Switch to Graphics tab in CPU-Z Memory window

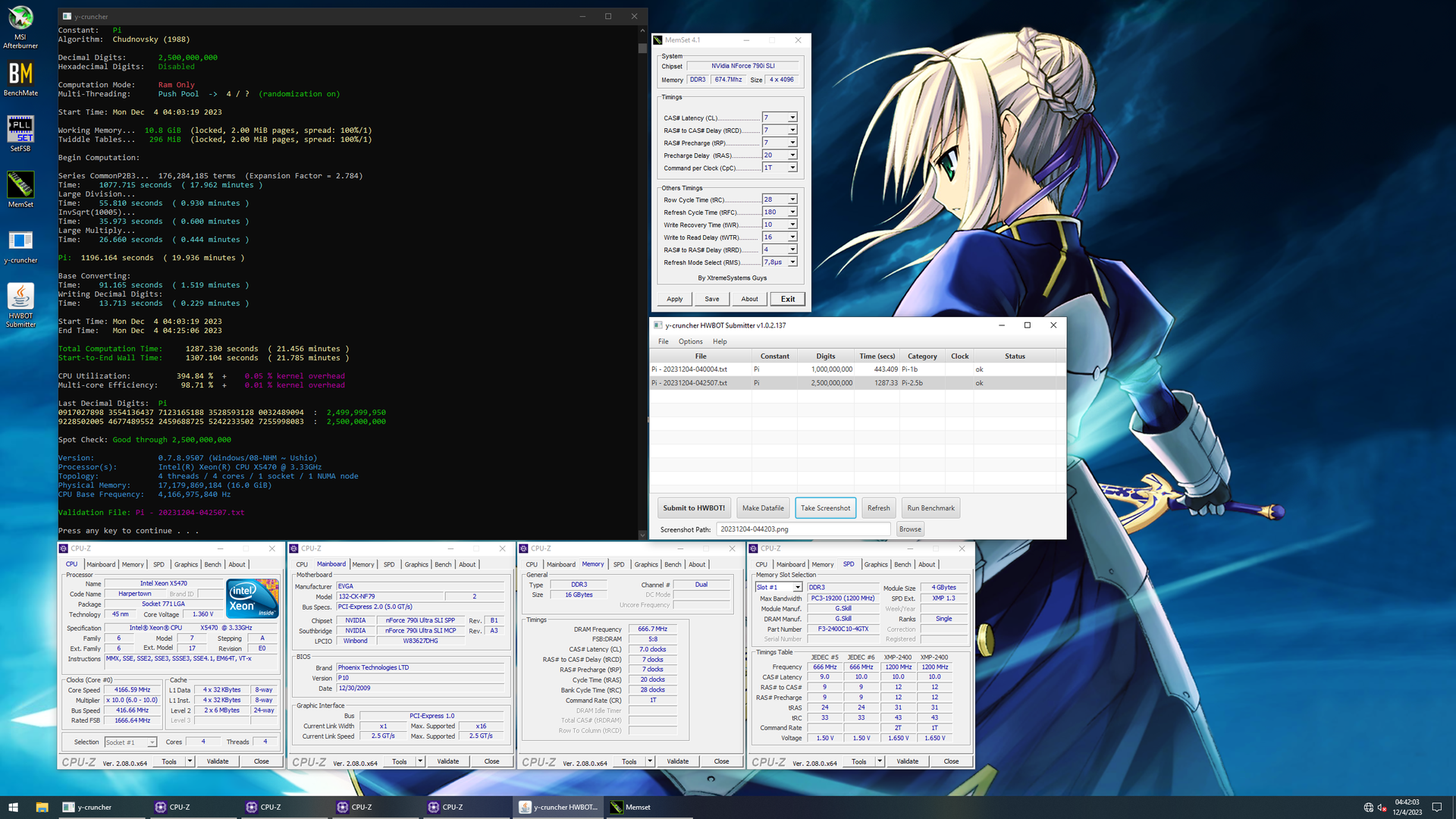click(646, 564)
